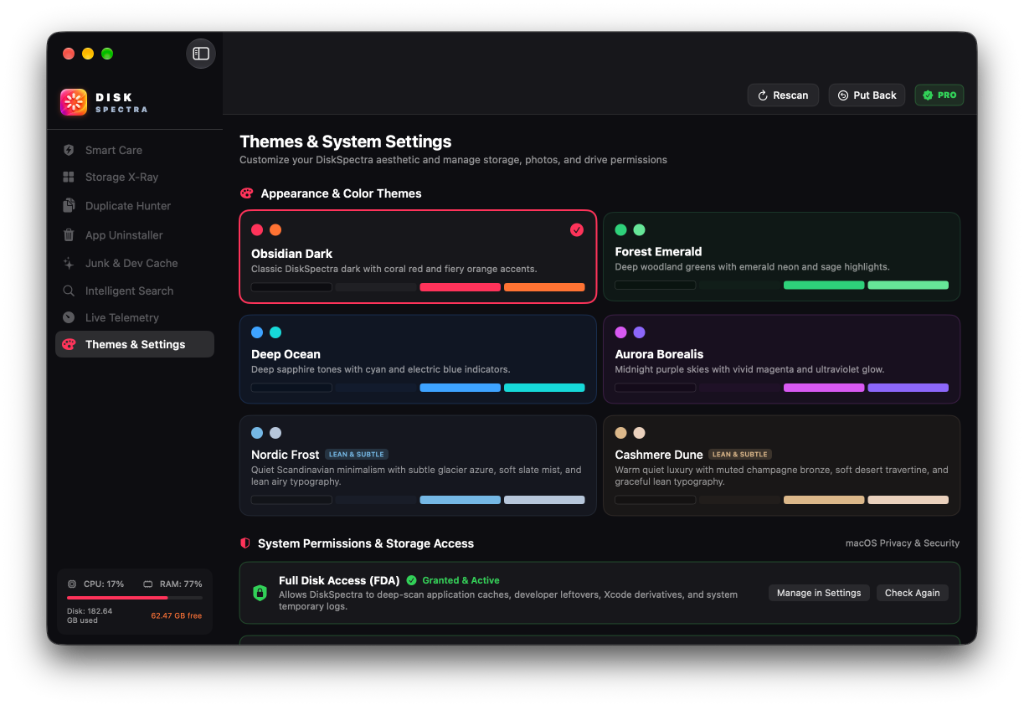This screenshot has height=706, width=1024.
Task: Click the Live Telemetry gauge icon
Action: tap(69, 317)
